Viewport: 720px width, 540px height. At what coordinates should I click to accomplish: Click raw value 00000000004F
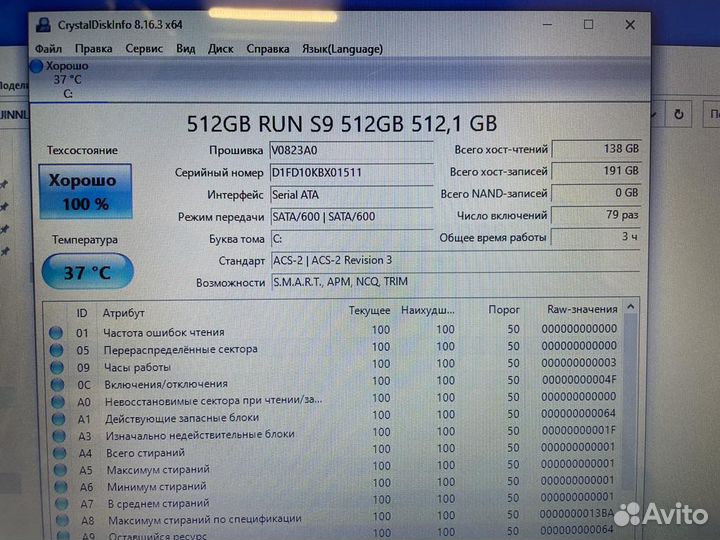click(579, 380)
